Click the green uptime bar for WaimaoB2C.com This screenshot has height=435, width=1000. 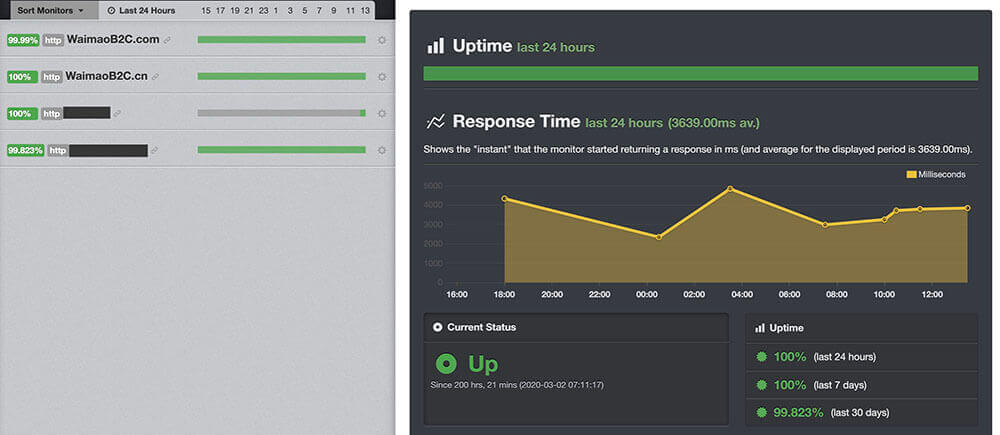281,40
